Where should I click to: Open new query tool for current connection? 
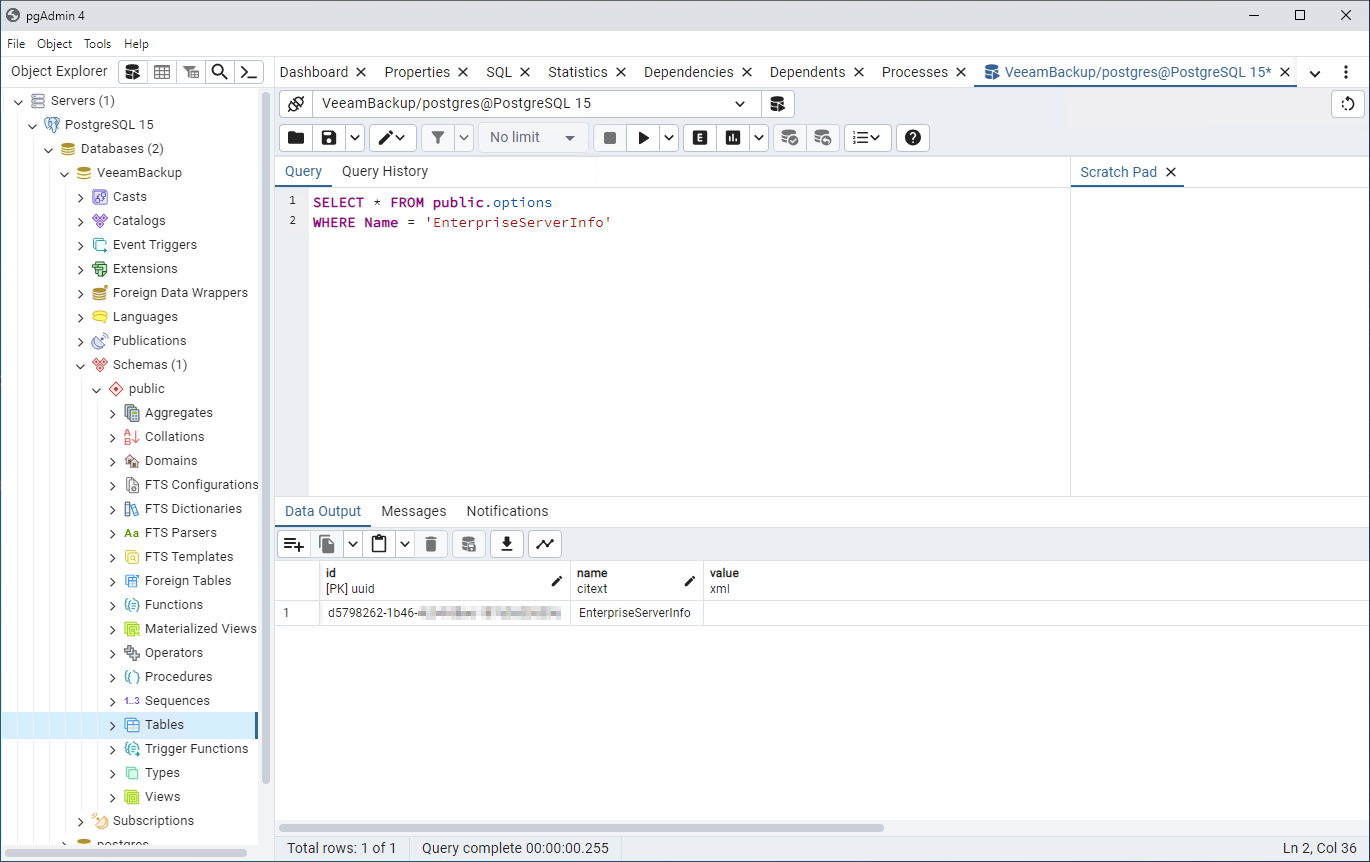(x=777, y=104)
